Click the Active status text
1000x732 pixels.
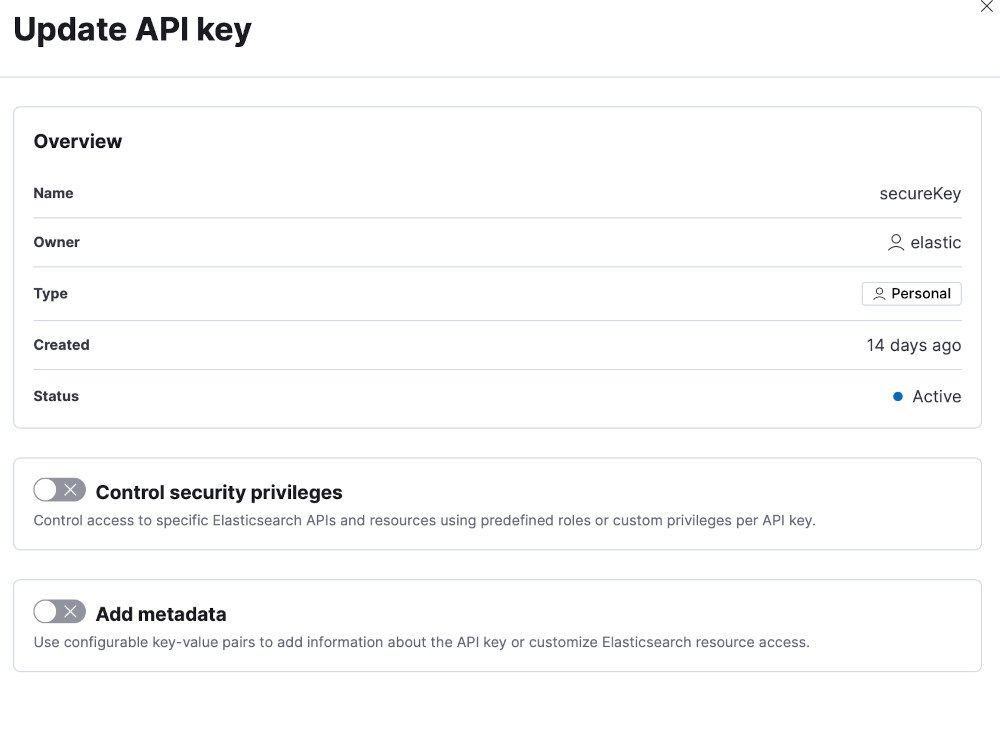point(937,396)
